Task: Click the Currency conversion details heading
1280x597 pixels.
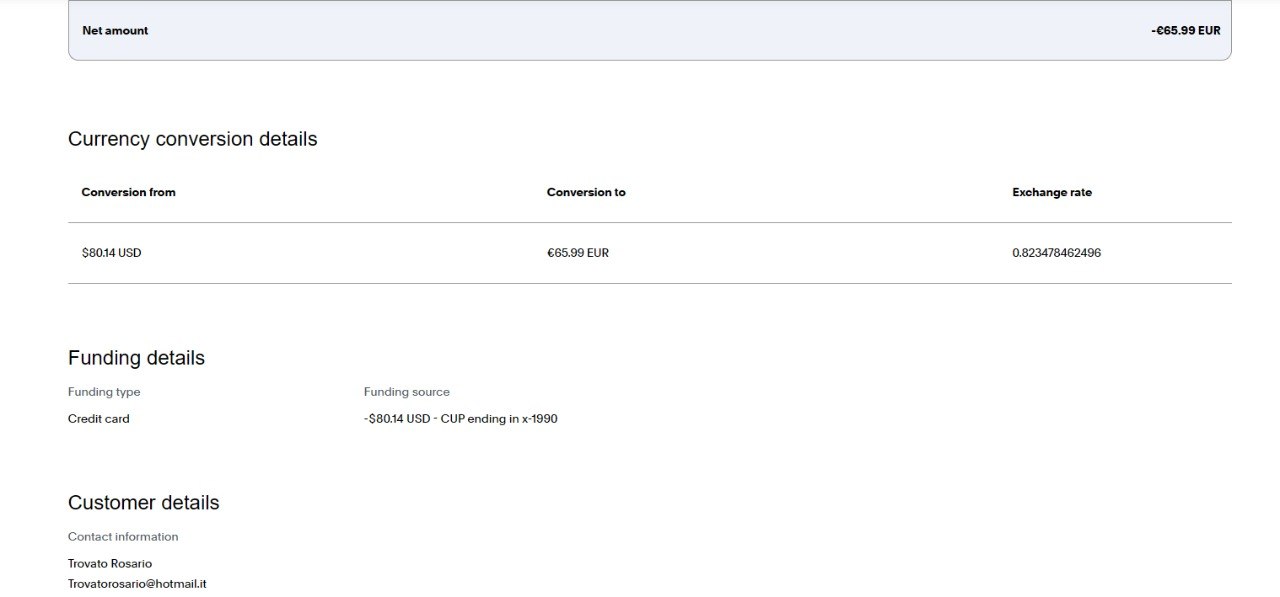Action: (192, 139)
